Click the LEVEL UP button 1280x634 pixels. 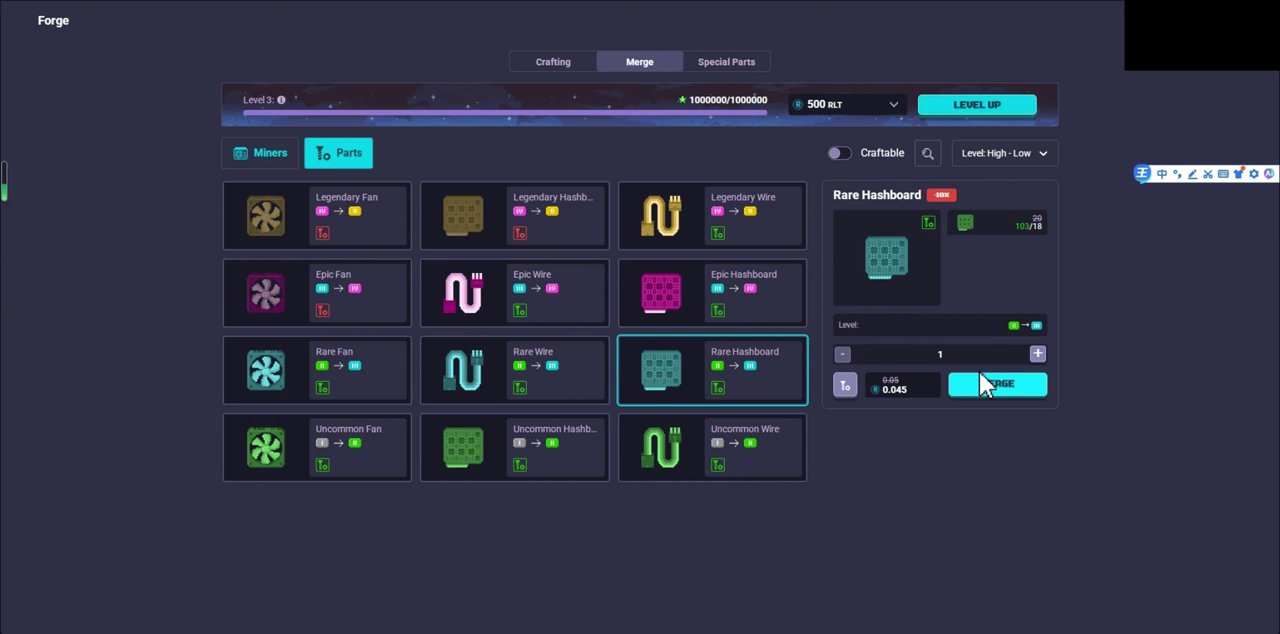click(977, 105)
